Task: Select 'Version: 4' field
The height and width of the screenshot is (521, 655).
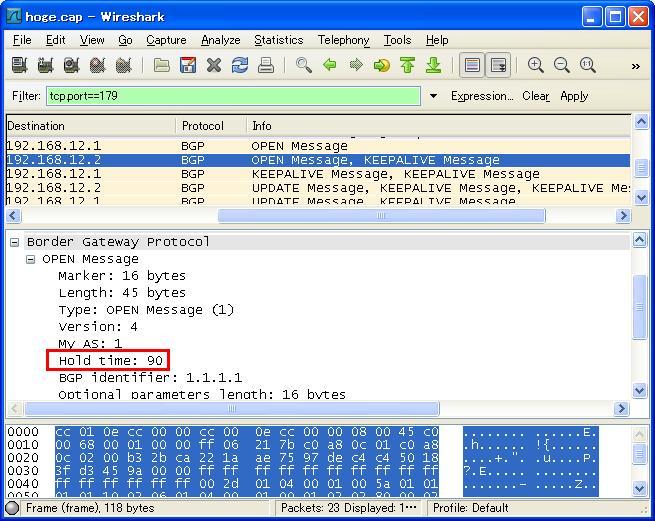Action: [x=98, y=327]
